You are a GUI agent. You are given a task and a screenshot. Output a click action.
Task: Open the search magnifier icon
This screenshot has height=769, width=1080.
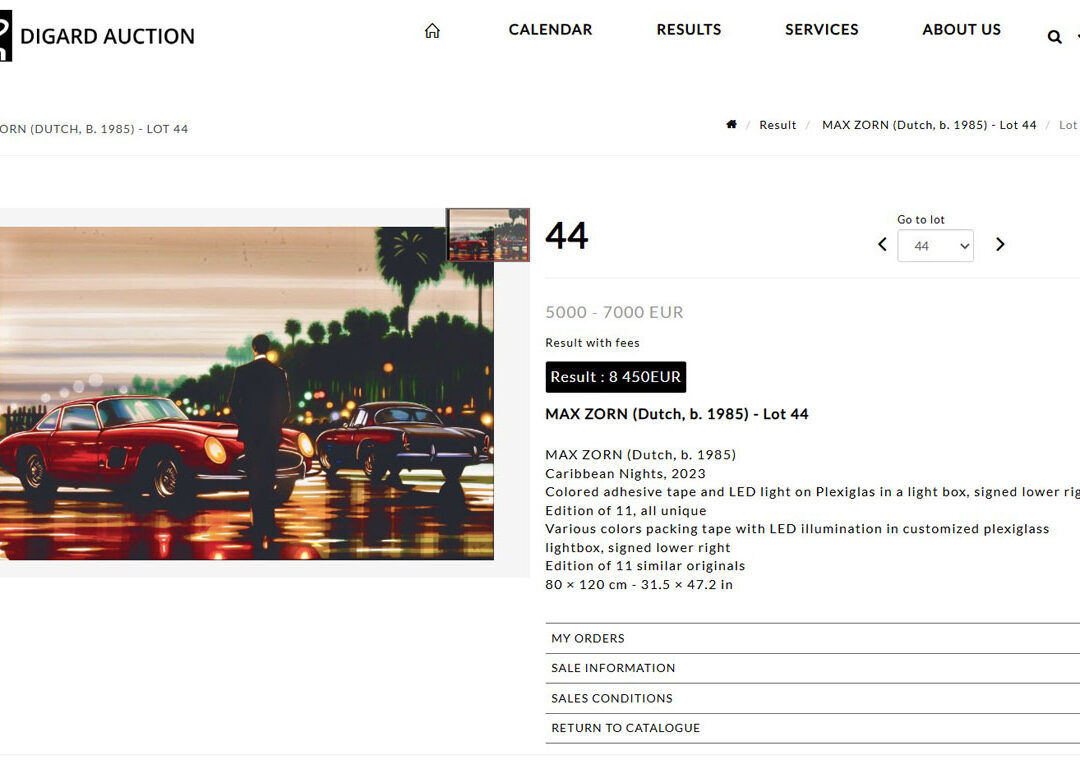pos(1054,37)
